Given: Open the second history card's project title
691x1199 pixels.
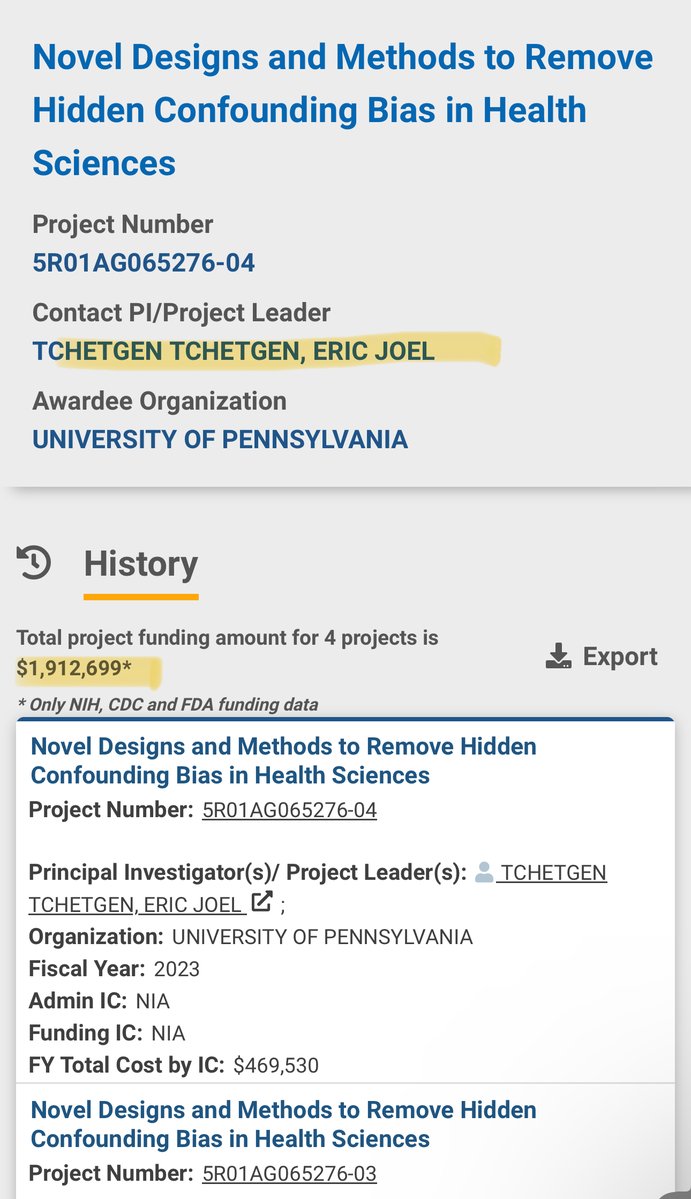Looking at the screenshot, I should [283, 1124].
